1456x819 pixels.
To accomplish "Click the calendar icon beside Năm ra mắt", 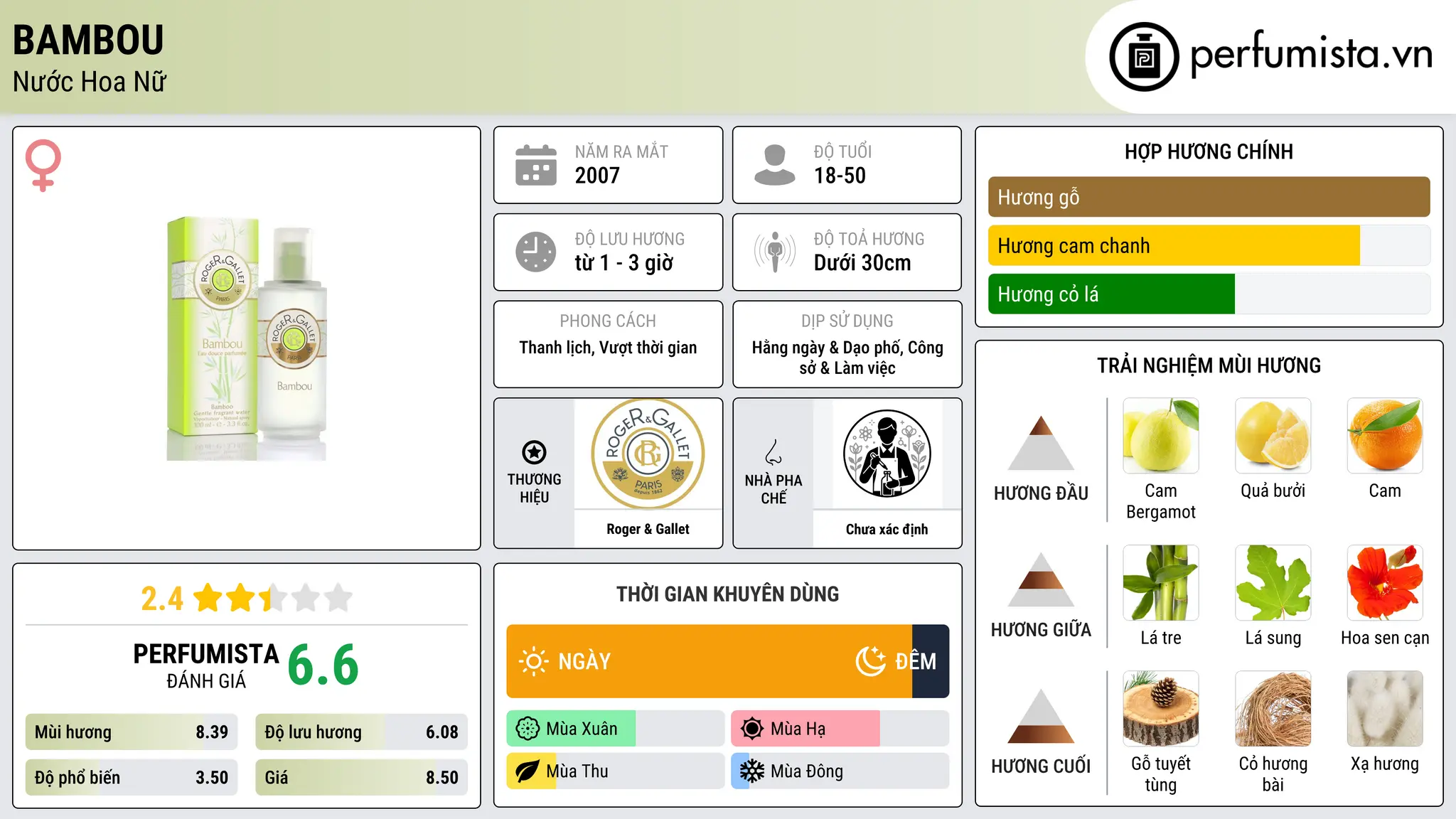I will 536,165.
